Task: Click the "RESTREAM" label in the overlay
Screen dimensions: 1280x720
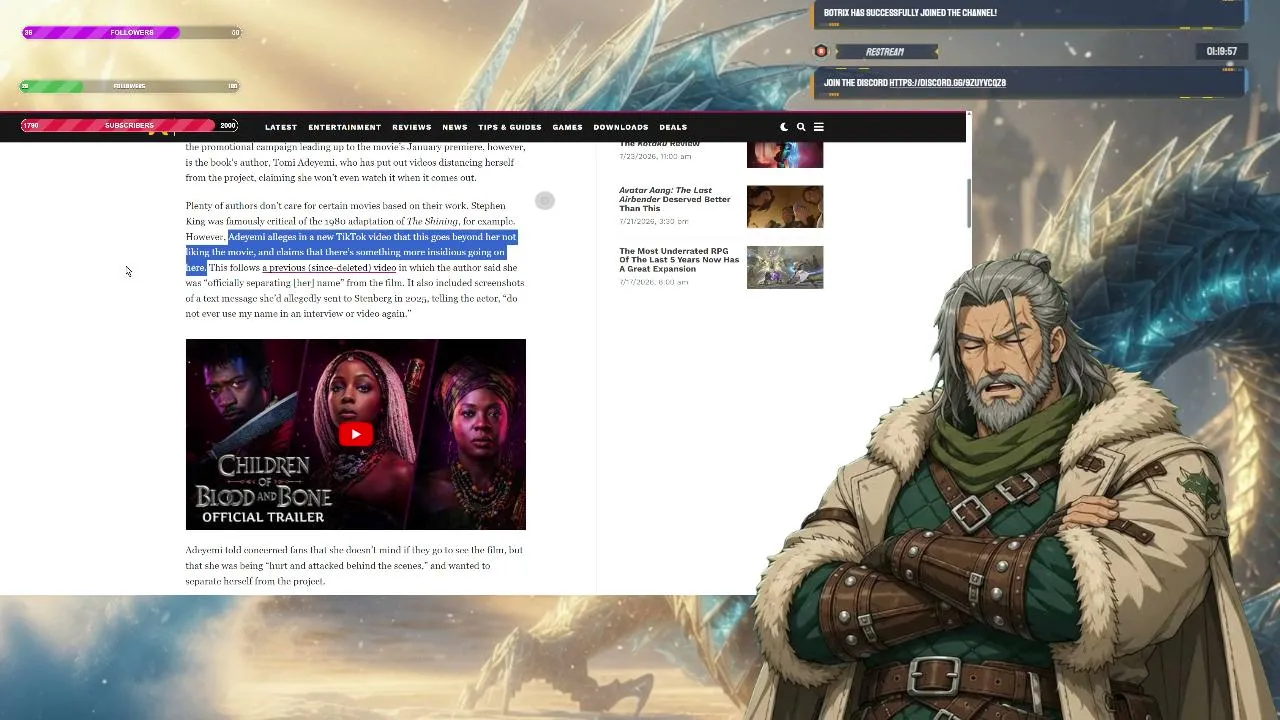Action: (884, 52)
